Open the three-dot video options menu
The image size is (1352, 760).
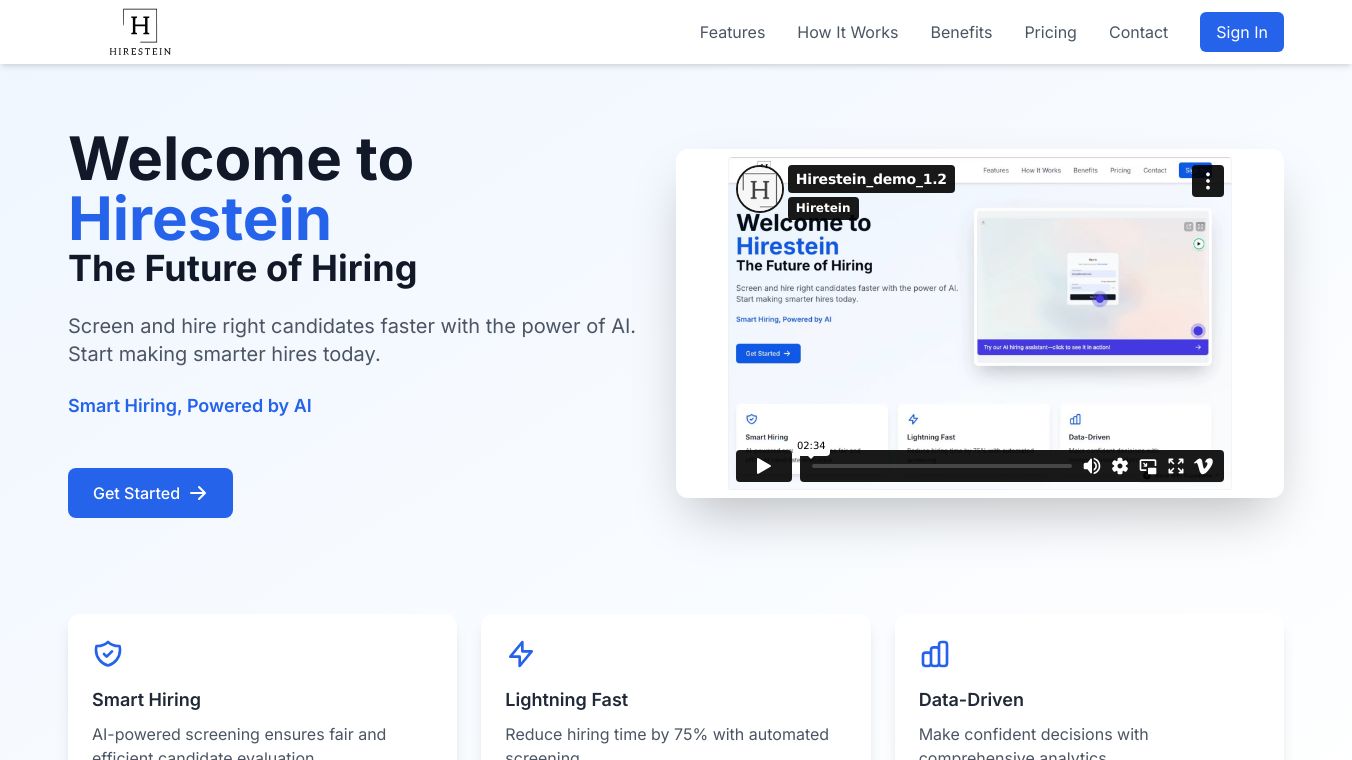tap(1208, 181)
